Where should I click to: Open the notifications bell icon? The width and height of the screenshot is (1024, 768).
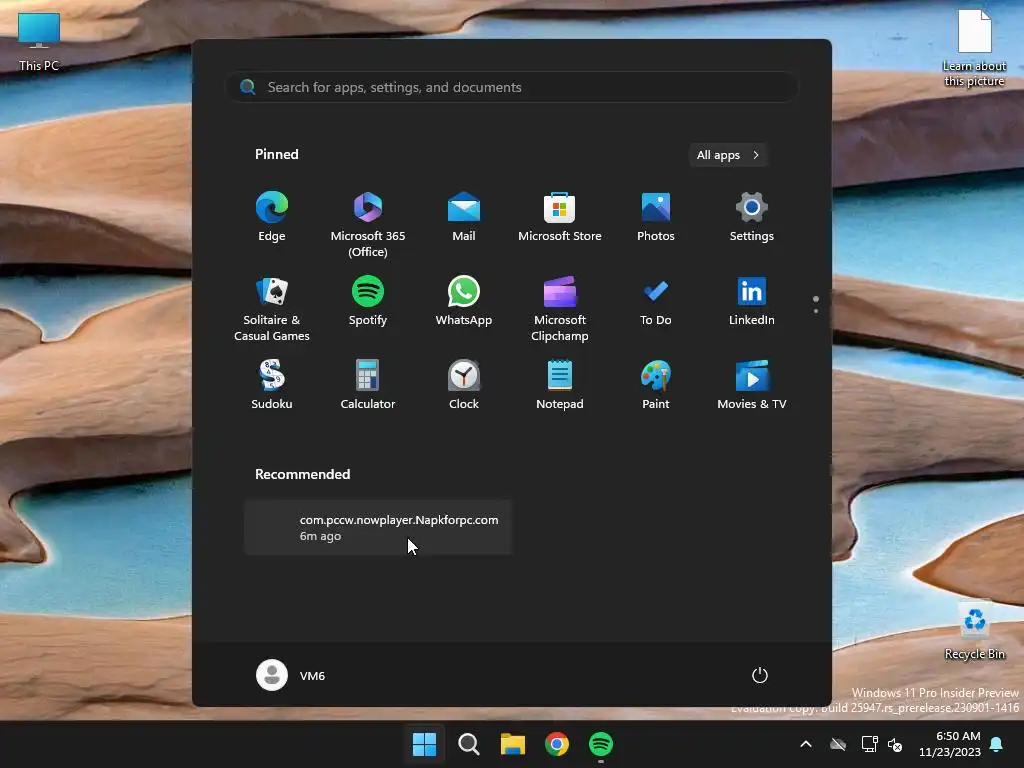pos(997,744)
